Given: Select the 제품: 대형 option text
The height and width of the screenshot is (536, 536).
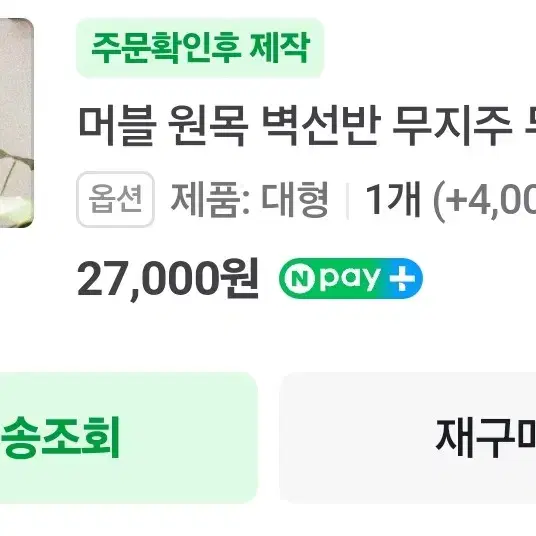Looking at the screenshot, I should tap(250, 199).
